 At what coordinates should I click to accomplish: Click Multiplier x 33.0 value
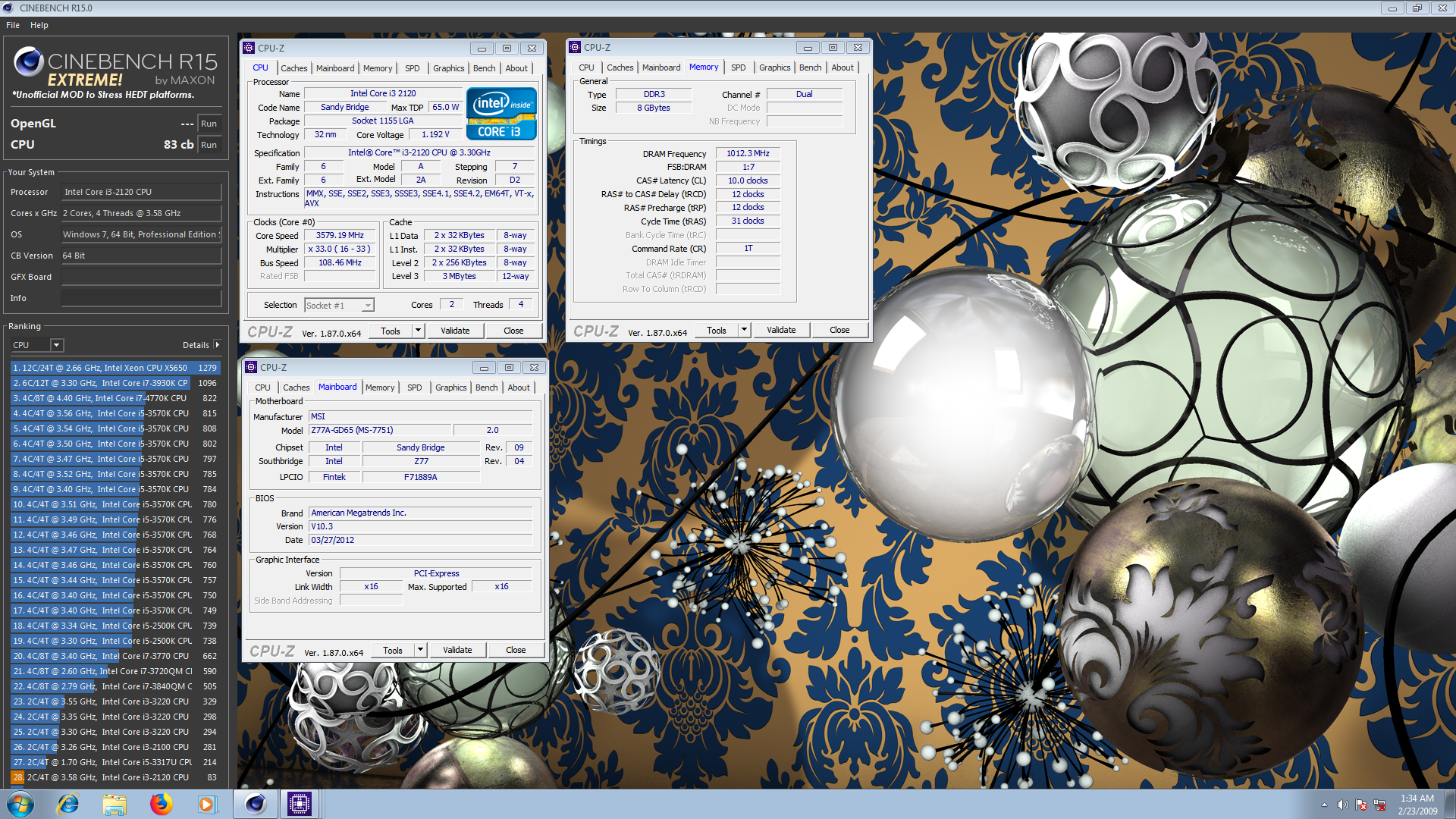[x=340, y=249]
